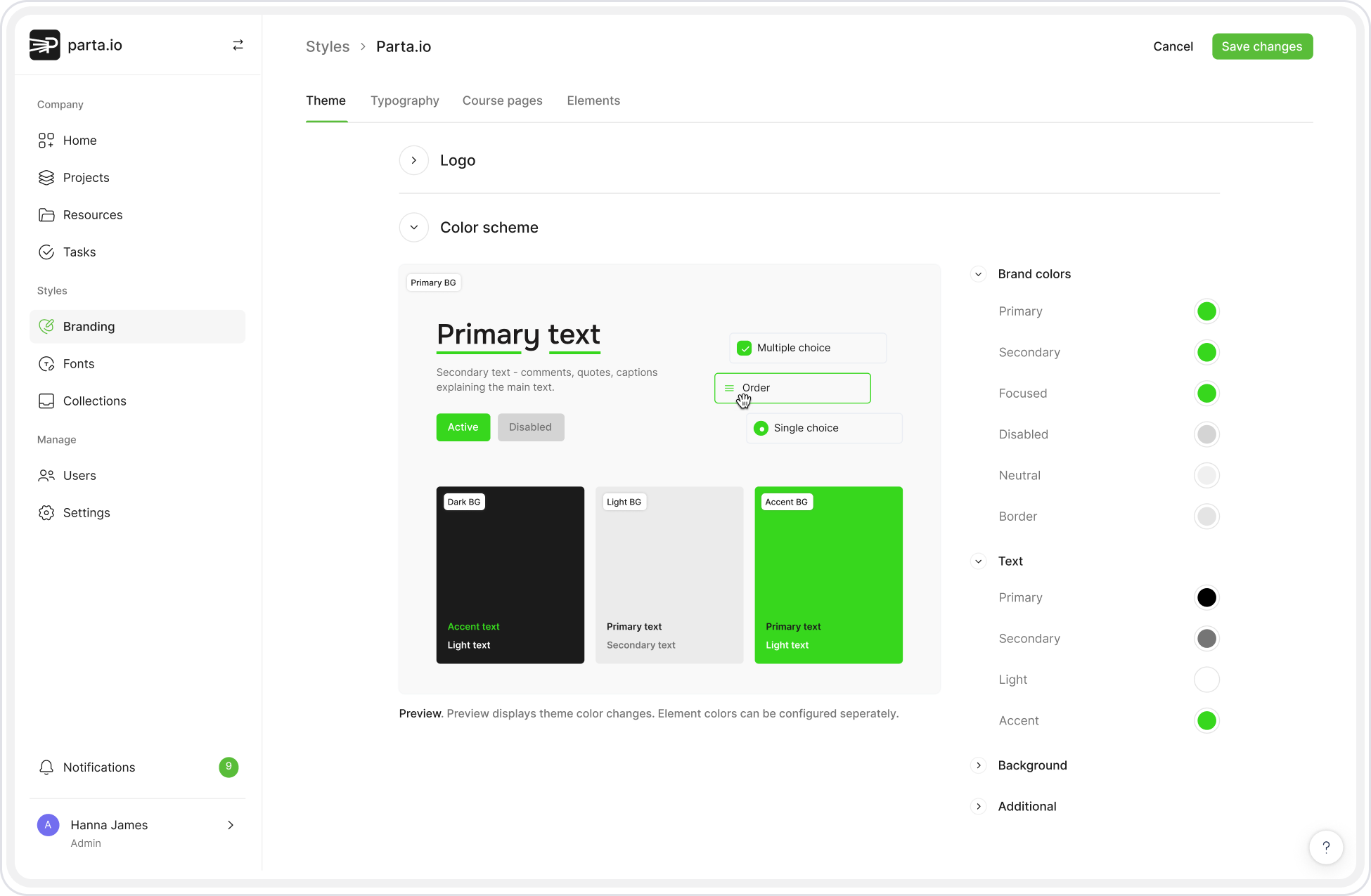Image resolution: width=1371 pixels, height=896 pixels.
Task: Expand the Background color group
Action: (978, 765)
